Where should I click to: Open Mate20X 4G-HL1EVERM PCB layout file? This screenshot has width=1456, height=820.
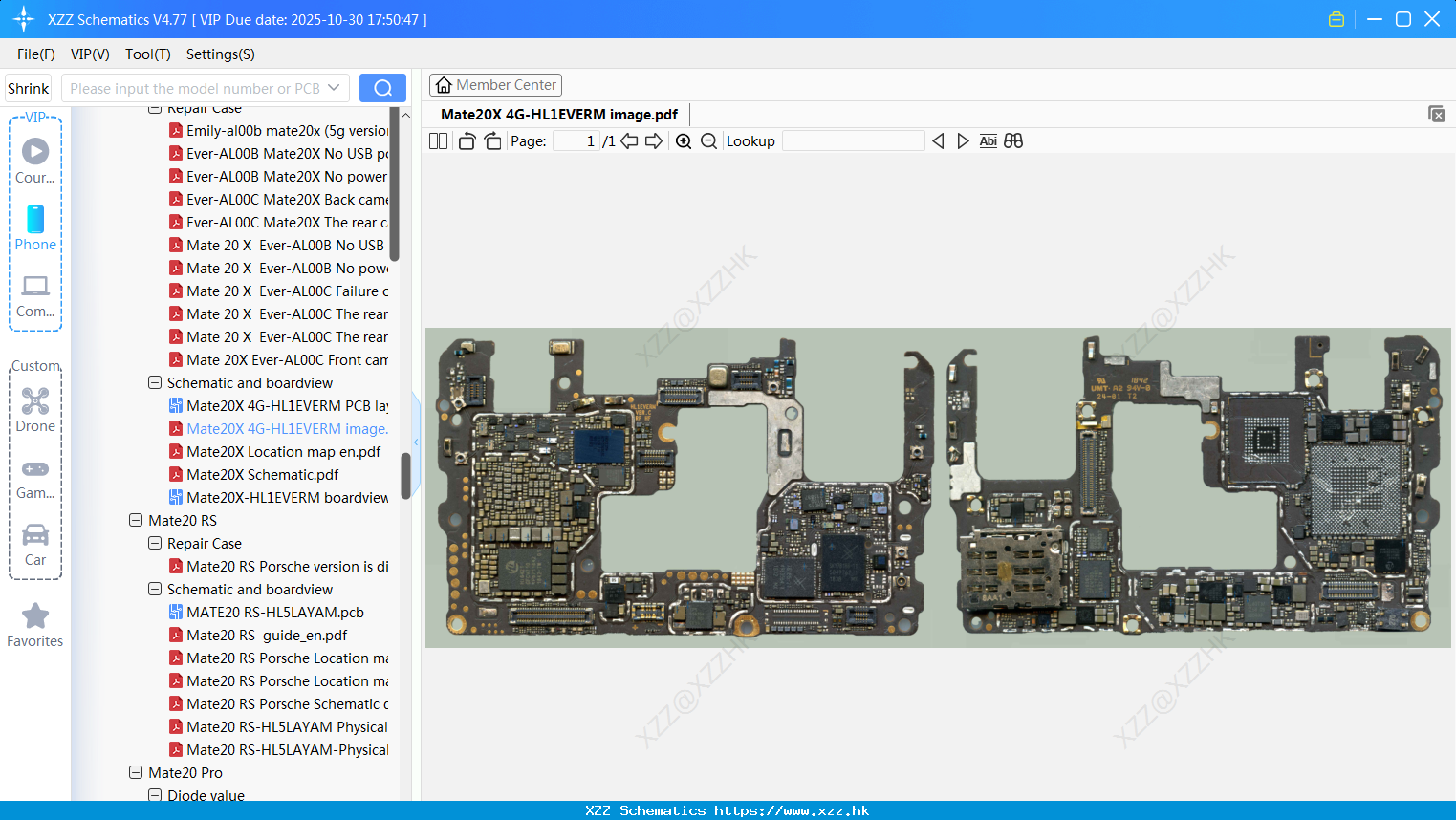point(279,405)
